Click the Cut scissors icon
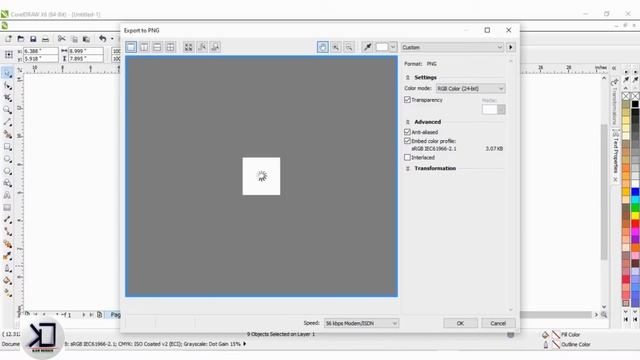 pos(62,39)
